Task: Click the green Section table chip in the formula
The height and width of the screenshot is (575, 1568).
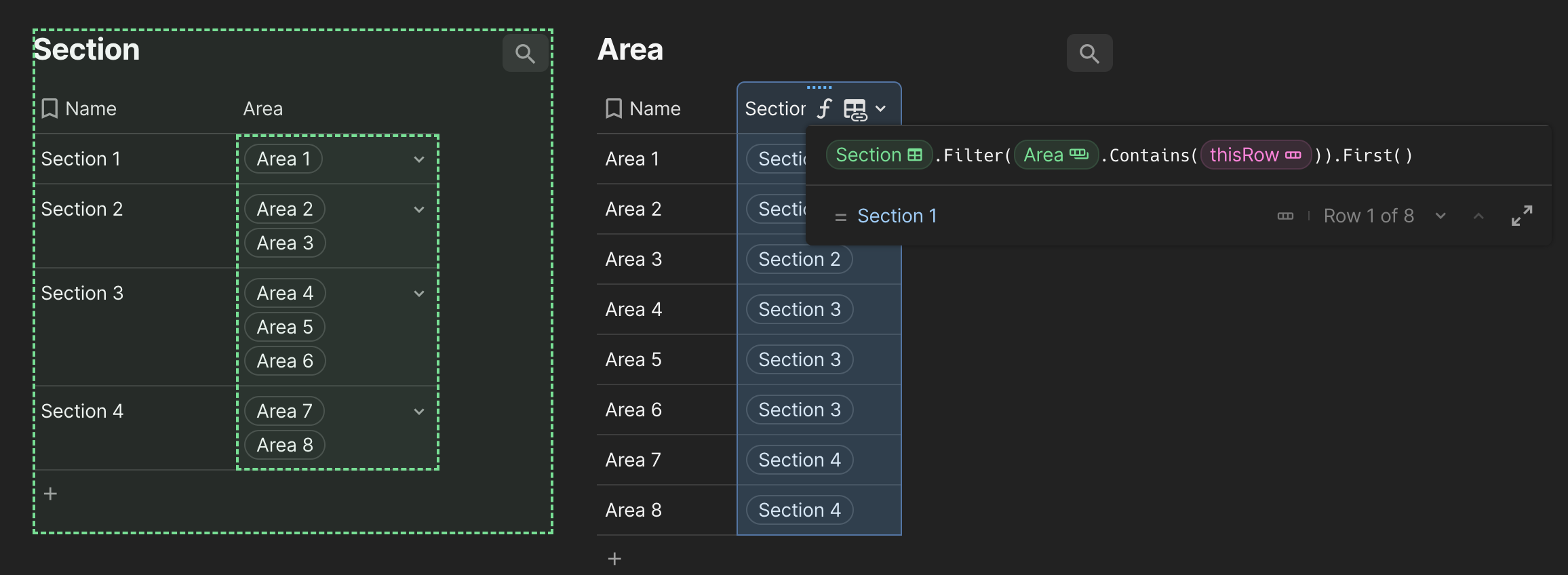Action: pyautogui.click(x=878, y=155)
